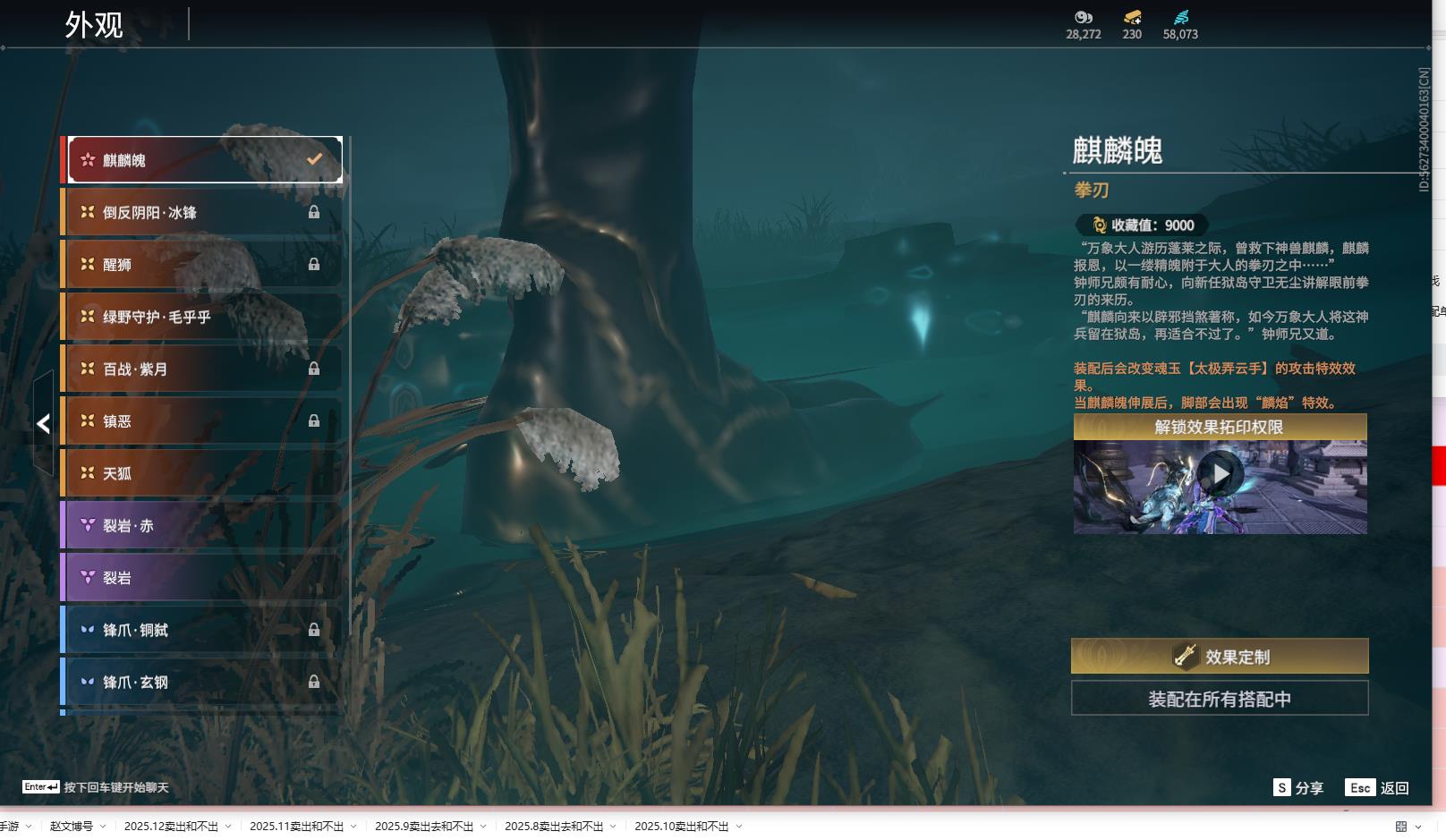
Task: Click the collection value icon beside 收藏值
Action: coord(1100,225)
